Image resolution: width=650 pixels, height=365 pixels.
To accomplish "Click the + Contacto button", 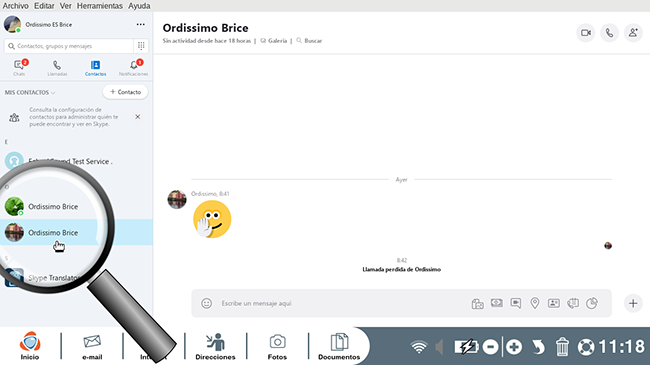I will tap(125, 92).
